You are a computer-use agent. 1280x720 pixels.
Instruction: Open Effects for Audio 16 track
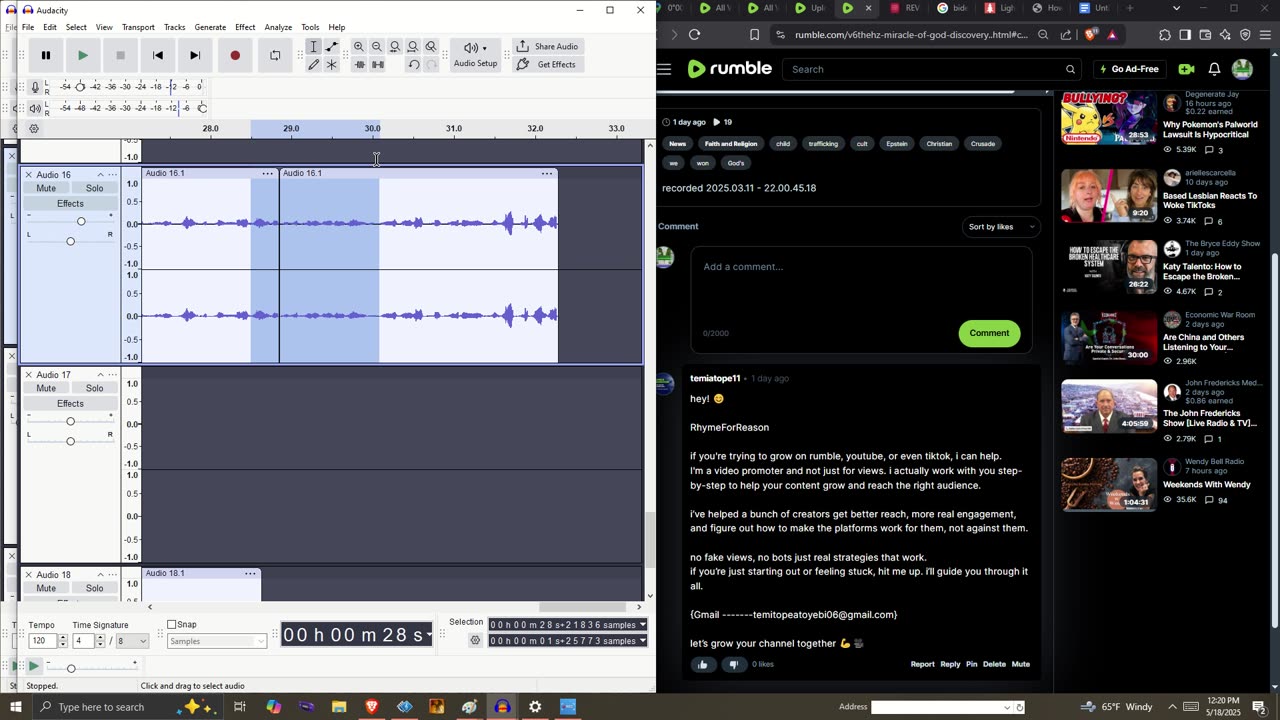[x=70, y=204]
